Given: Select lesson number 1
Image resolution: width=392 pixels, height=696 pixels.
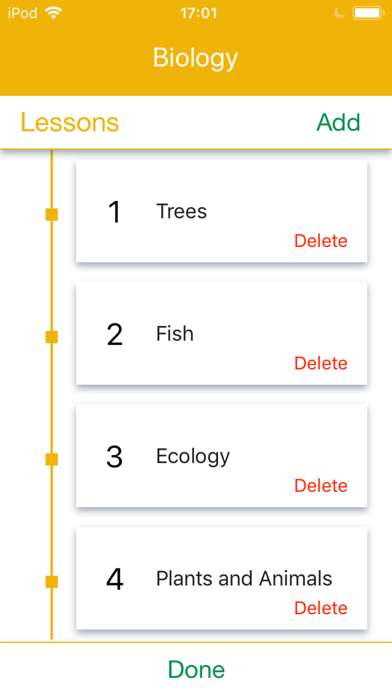Looking at the screenshot, I should 115,212.
